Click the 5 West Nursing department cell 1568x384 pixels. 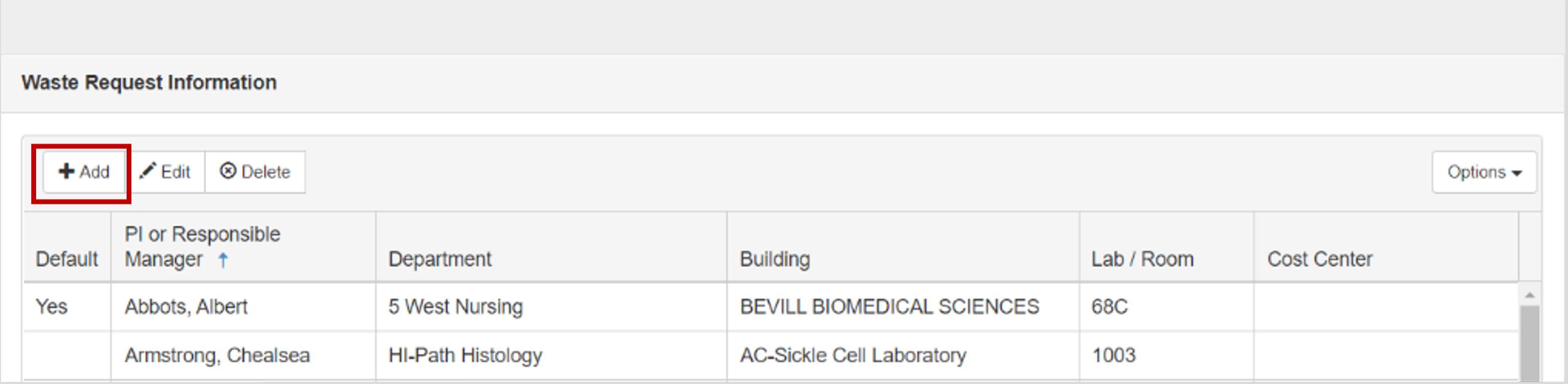(x=455, y=306)
